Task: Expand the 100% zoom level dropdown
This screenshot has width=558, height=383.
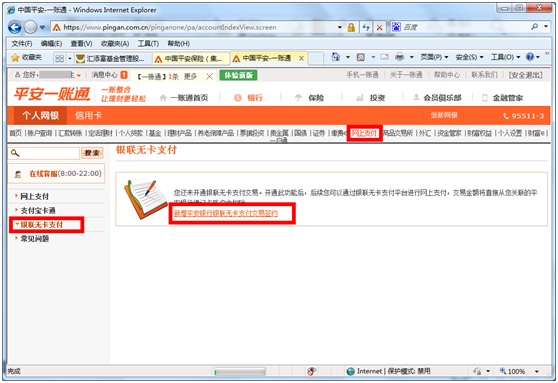Action: click(x=537, y=371)
